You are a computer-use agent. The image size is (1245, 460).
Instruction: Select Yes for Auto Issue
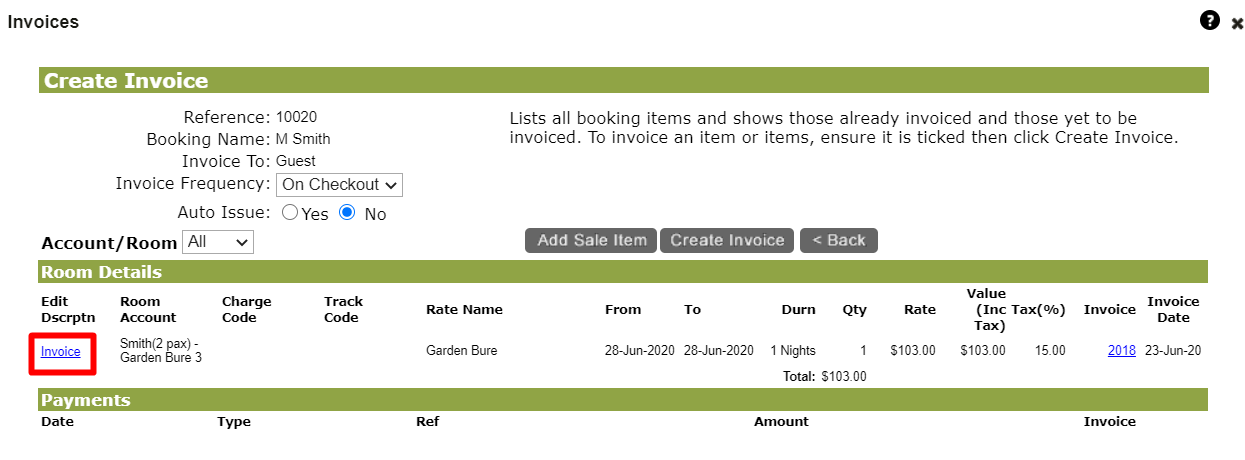(x=290, y=212)
